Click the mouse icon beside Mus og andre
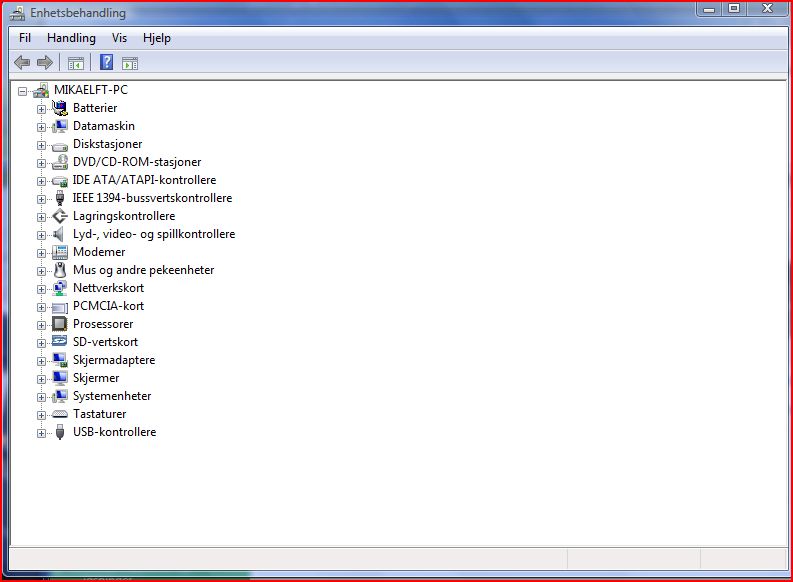793x582 pixels. click(x=60, y=270)
